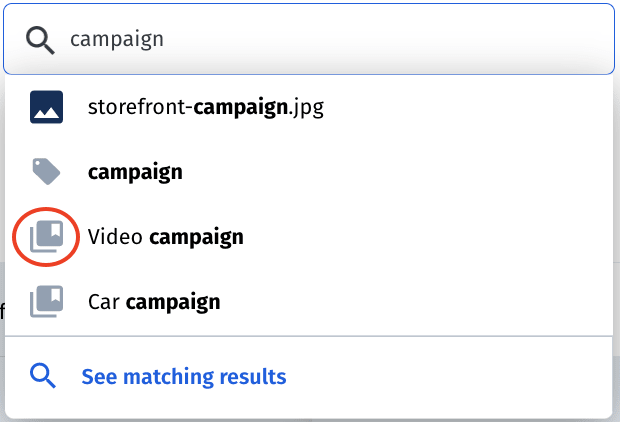The image size is (620, 422).
Task: Click empty space inside the search field after campaign
Action: 388,39
